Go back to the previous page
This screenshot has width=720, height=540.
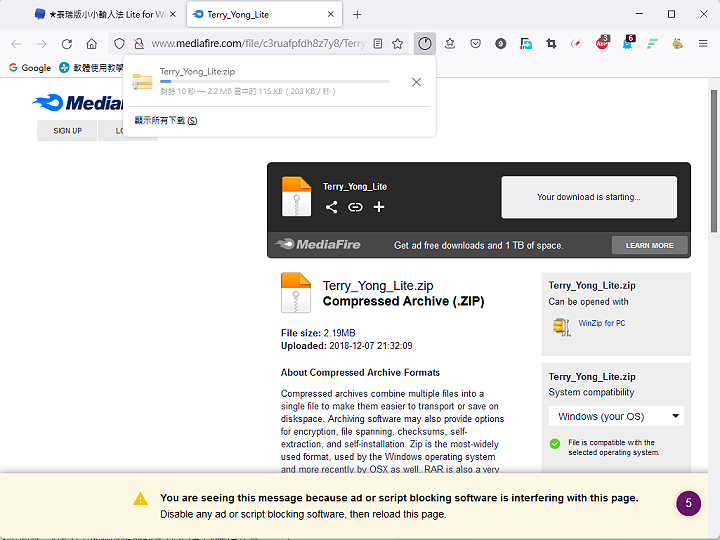(16, 44)
